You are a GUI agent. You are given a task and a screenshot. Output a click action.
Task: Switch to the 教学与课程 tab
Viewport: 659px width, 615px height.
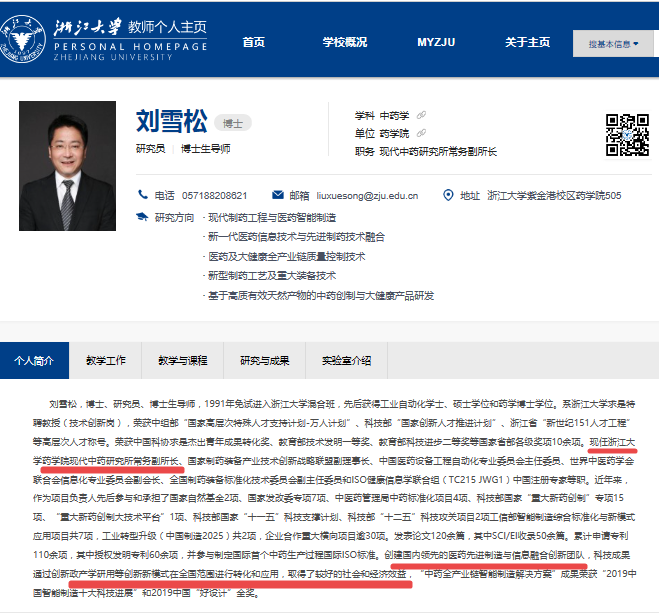[183, 360]
